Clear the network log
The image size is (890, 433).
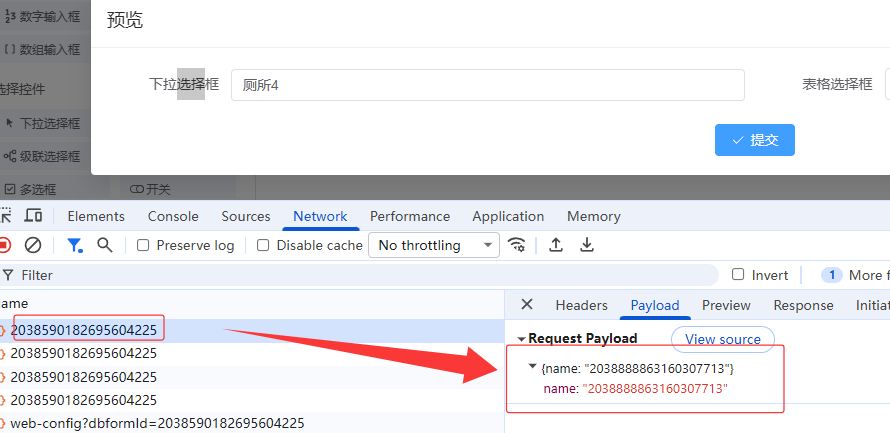[x=33, y=245]
